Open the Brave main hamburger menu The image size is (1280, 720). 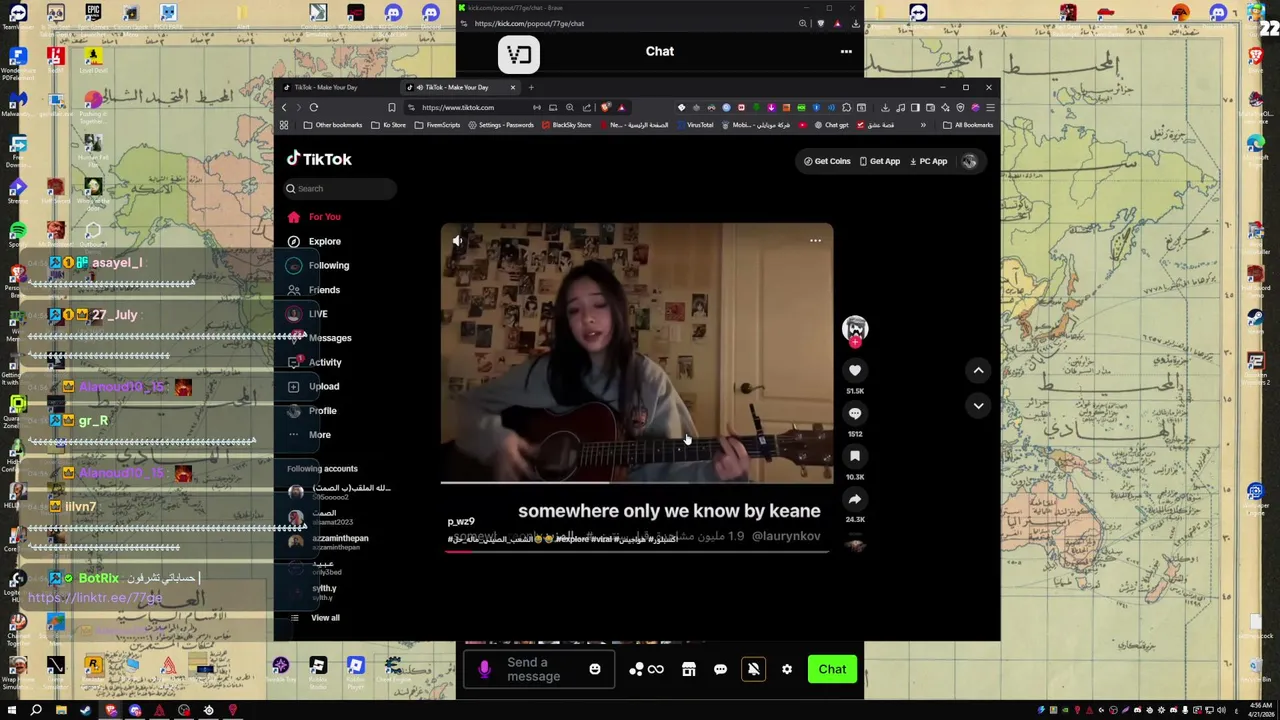[990, 108]
